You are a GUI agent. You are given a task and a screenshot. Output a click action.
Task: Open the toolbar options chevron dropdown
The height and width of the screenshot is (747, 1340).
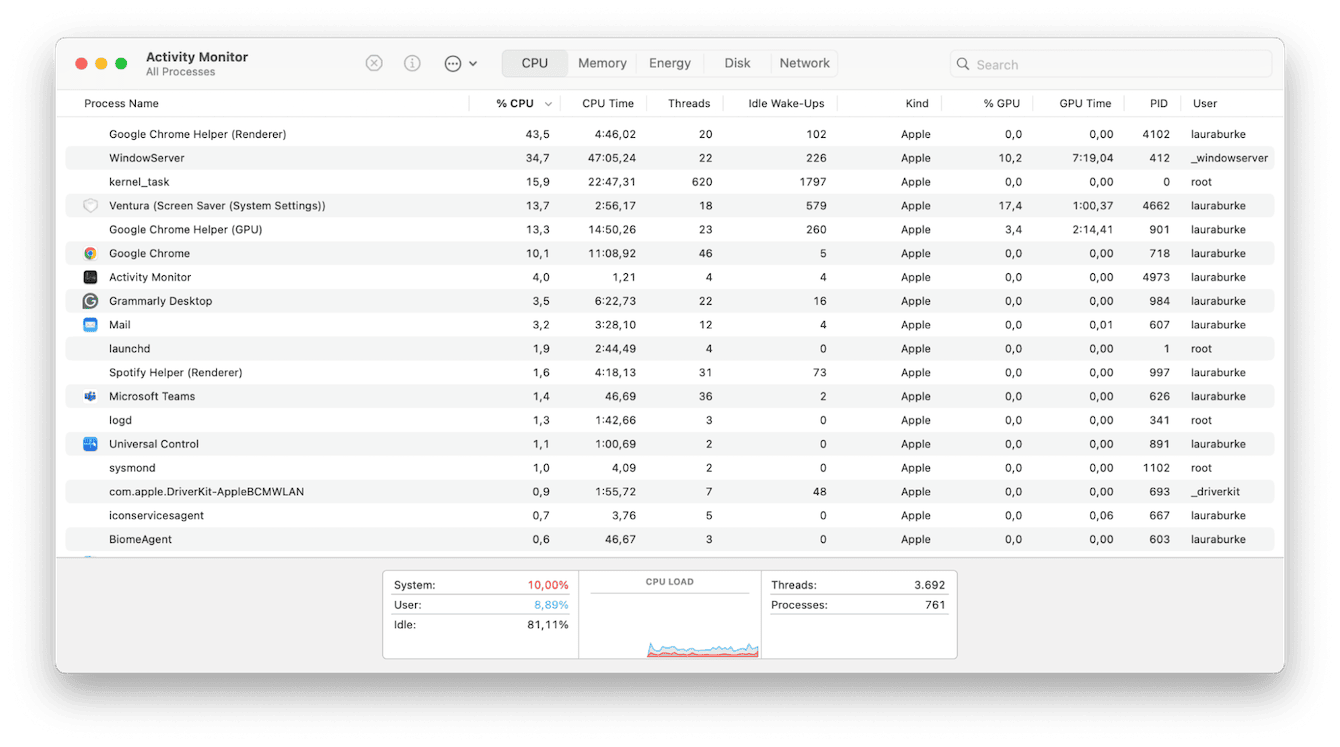point(473,62)
